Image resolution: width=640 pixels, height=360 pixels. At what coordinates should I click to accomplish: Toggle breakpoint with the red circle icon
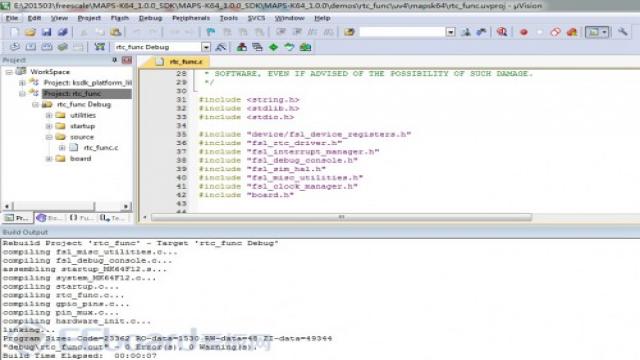[x=523, y=32]
